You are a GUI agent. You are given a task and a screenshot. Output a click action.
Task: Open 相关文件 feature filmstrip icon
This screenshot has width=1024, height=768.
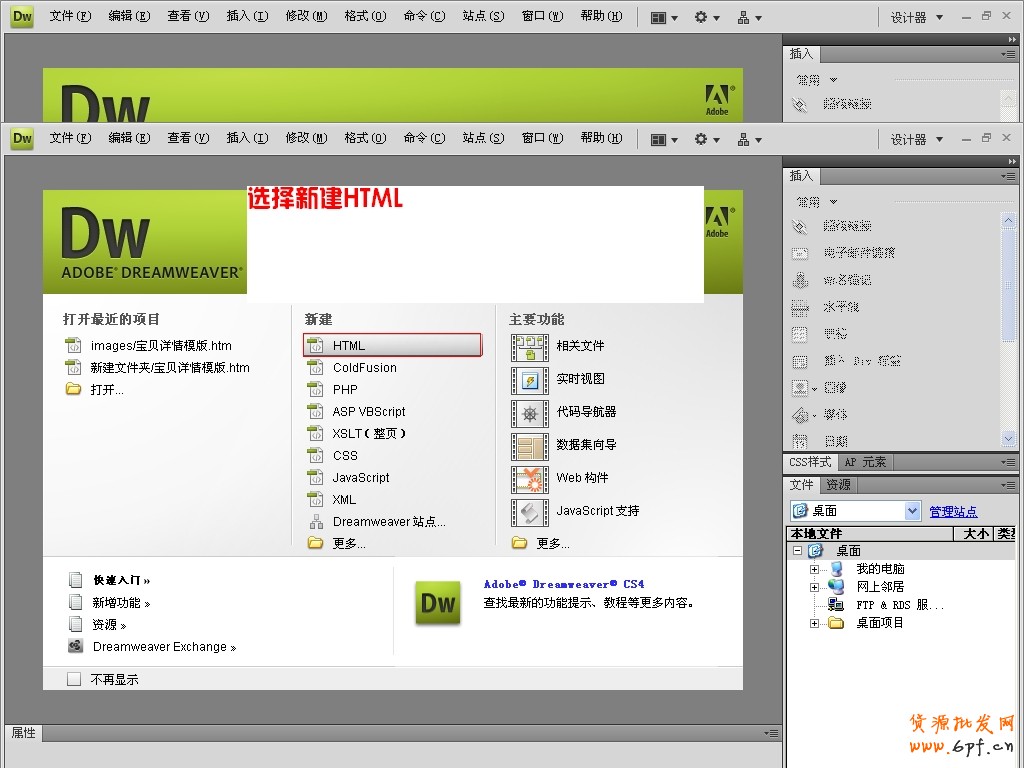pyautogui.click(x=530, y=347)
